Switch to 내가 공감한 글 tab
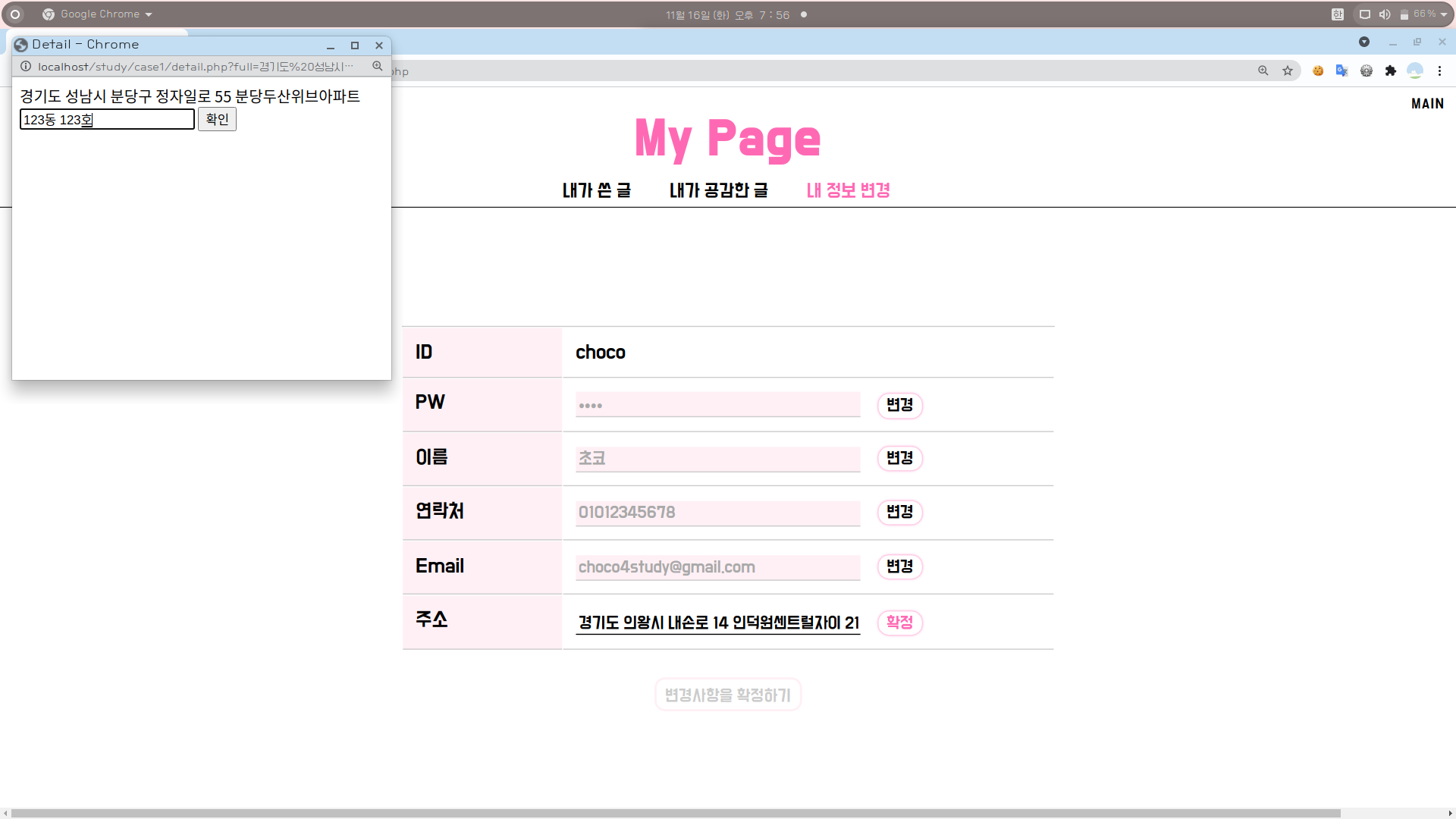 tap(718, 190)
